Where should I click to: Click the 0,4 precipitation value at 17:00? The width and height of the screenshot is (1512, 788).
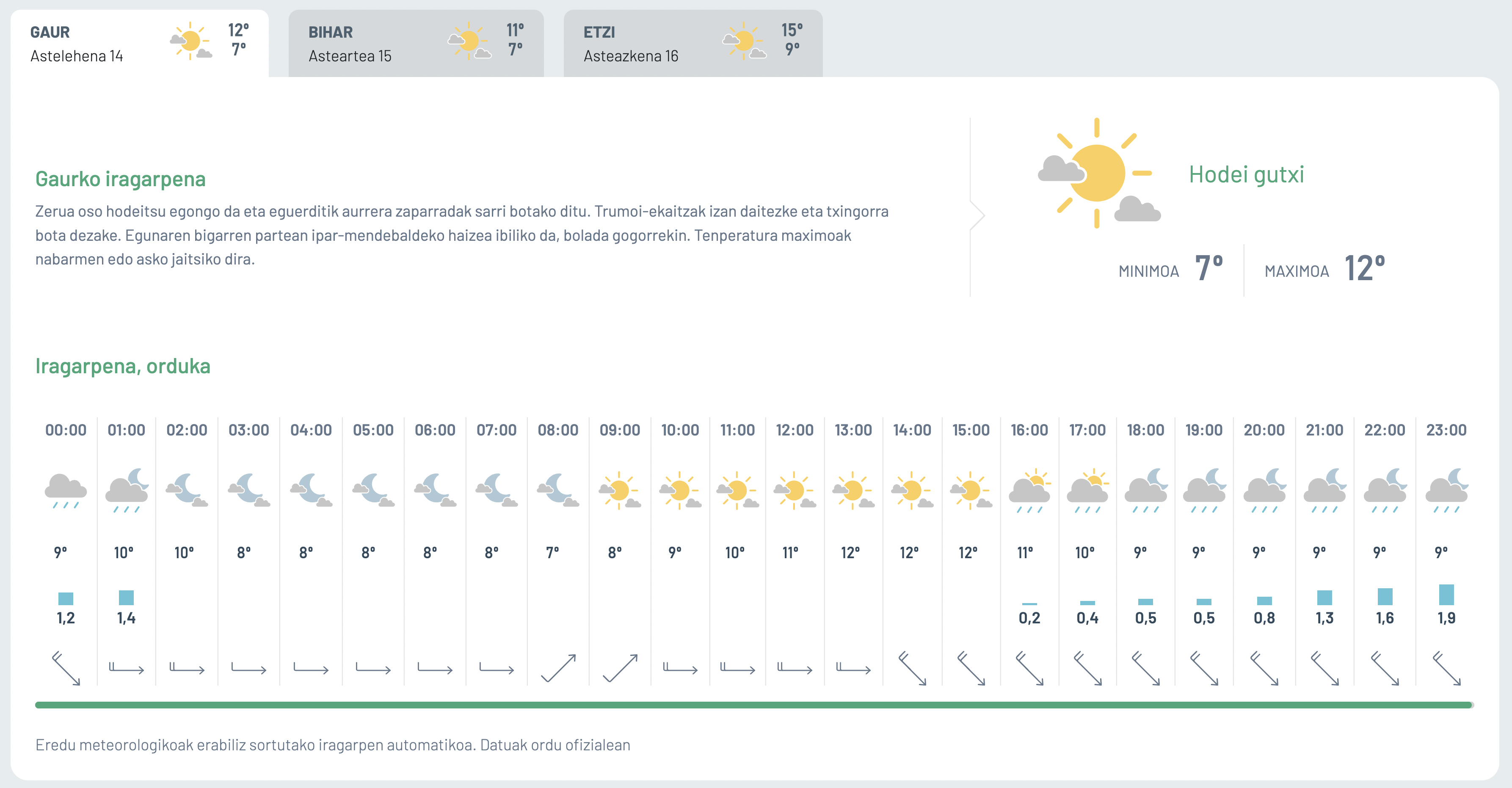(x=1087, y=618)
